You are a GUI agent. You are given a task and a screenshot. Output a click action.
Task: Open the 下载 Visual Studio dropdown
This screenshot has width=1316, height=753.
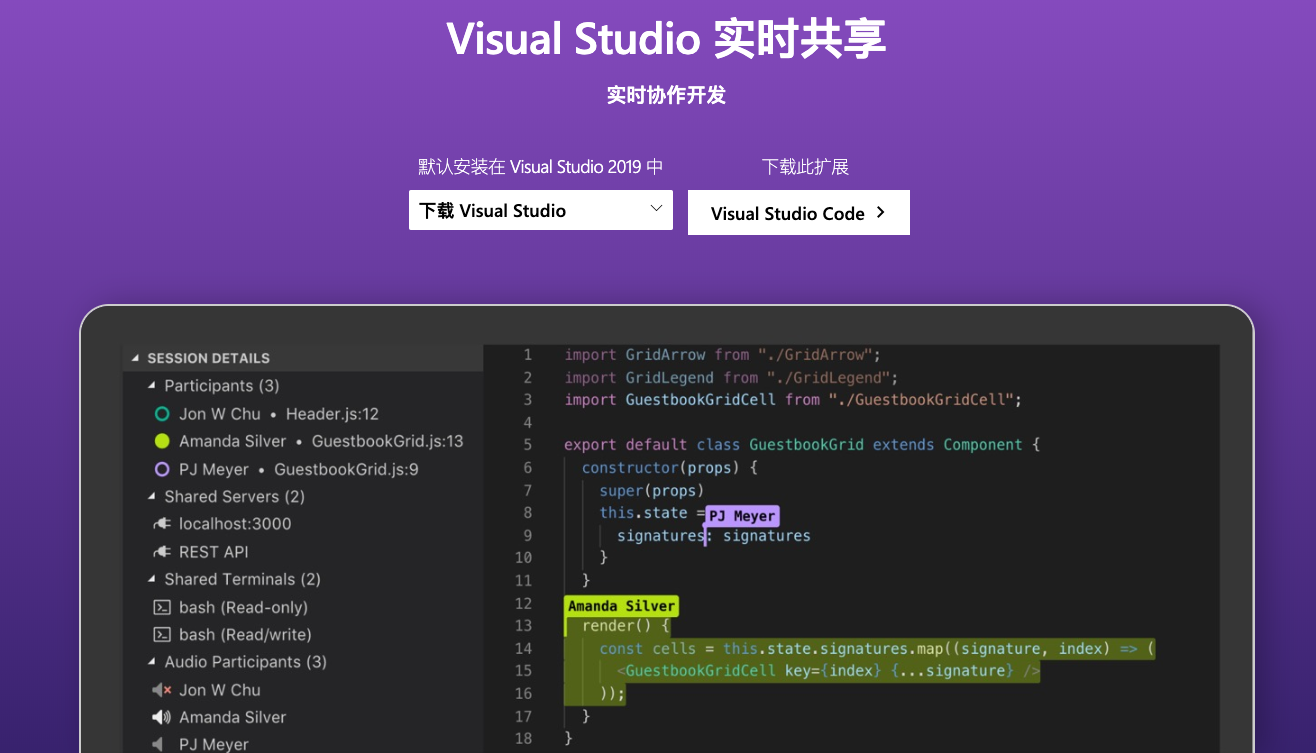pos(540,210)
